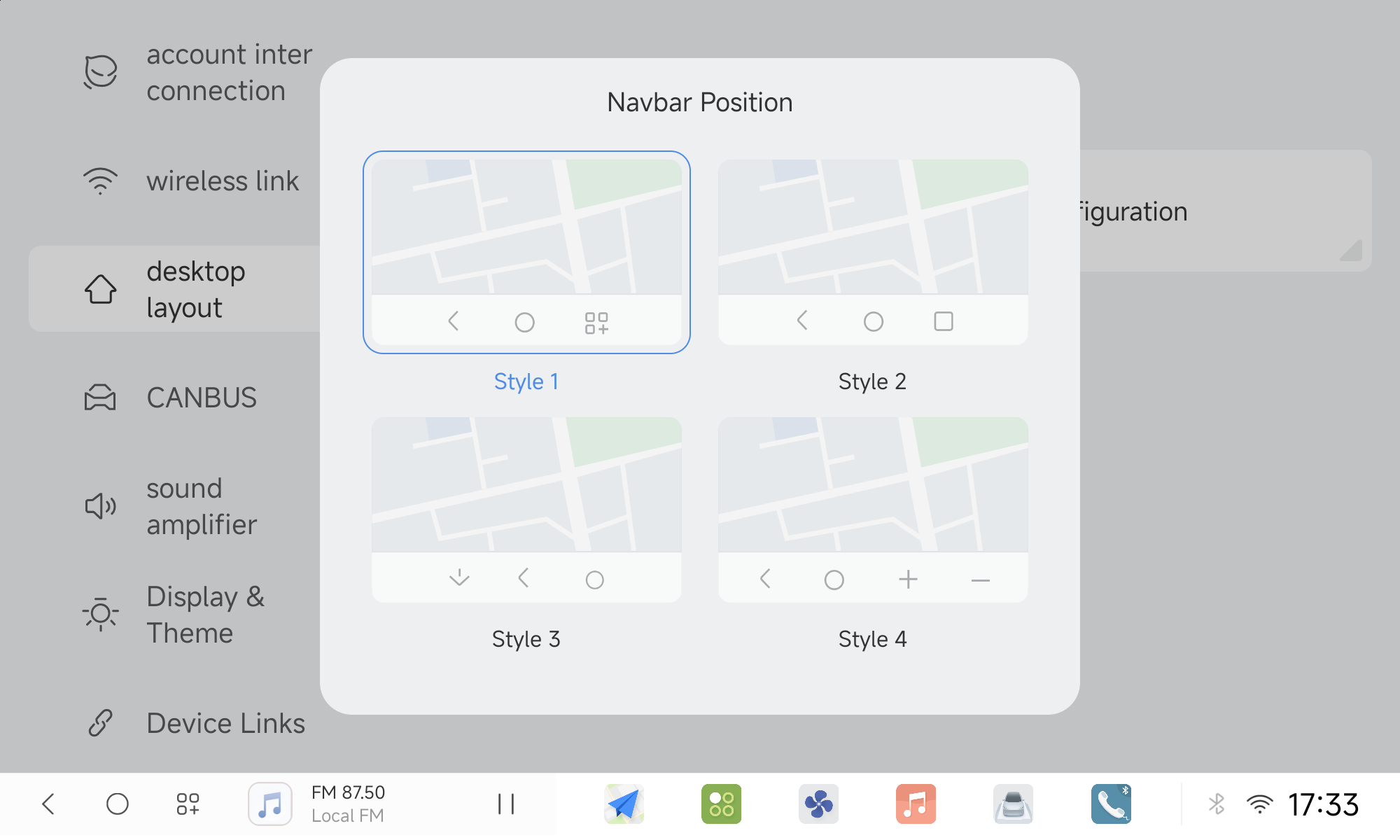The image size is (1400, 840).
Task: Launch the green four-circles app
Action: (x=721, y=804)
